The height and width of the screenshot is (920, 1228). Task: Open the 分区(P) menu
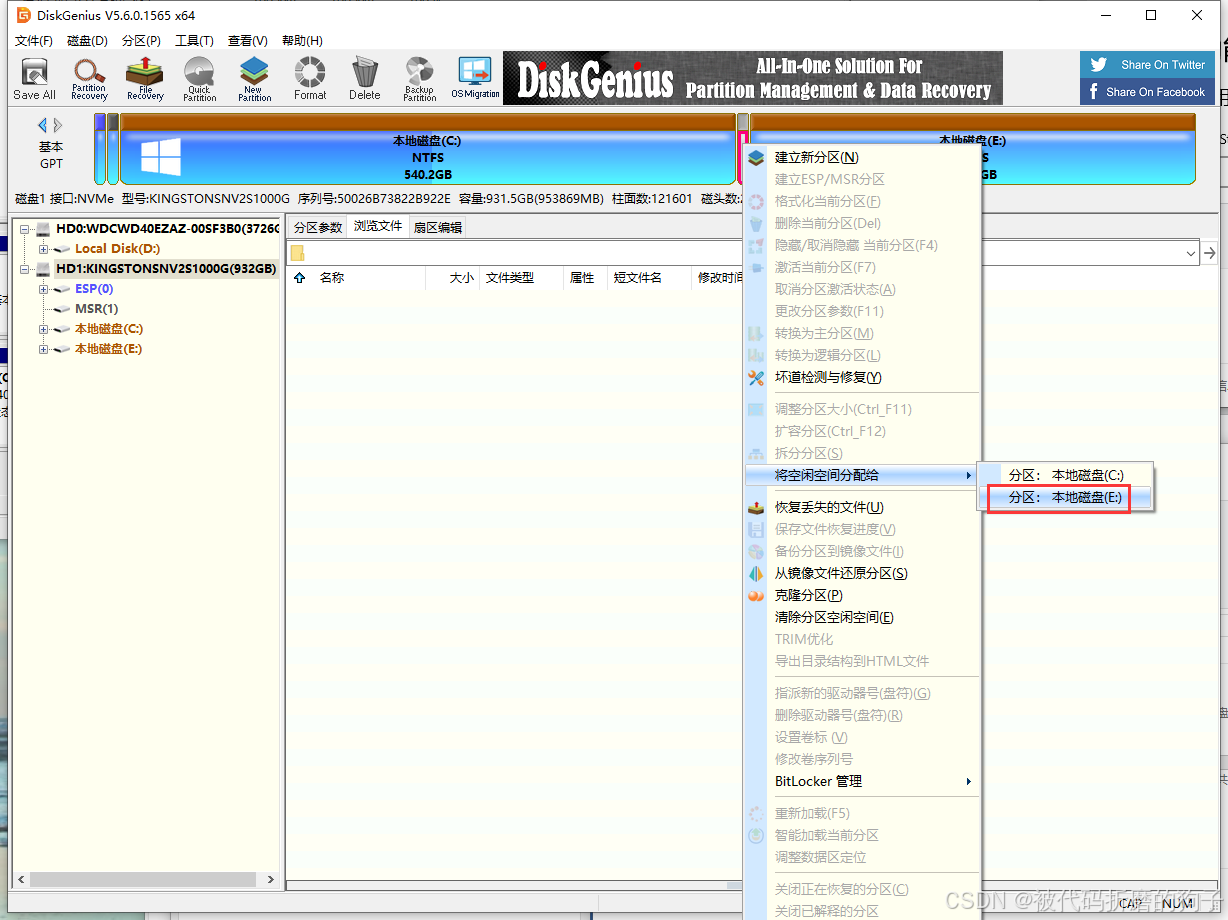141,41
